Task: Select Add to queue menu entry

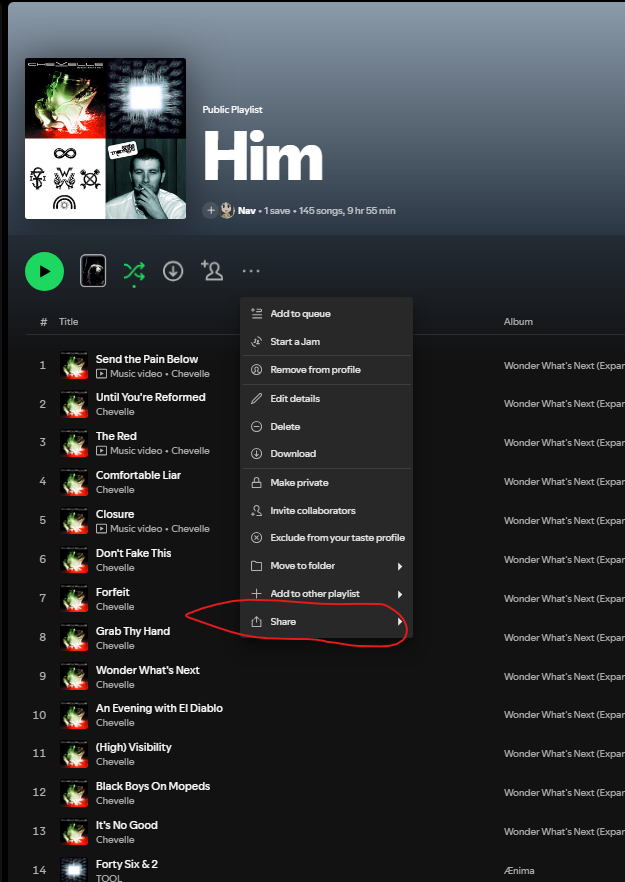Action: coord(327,313)
